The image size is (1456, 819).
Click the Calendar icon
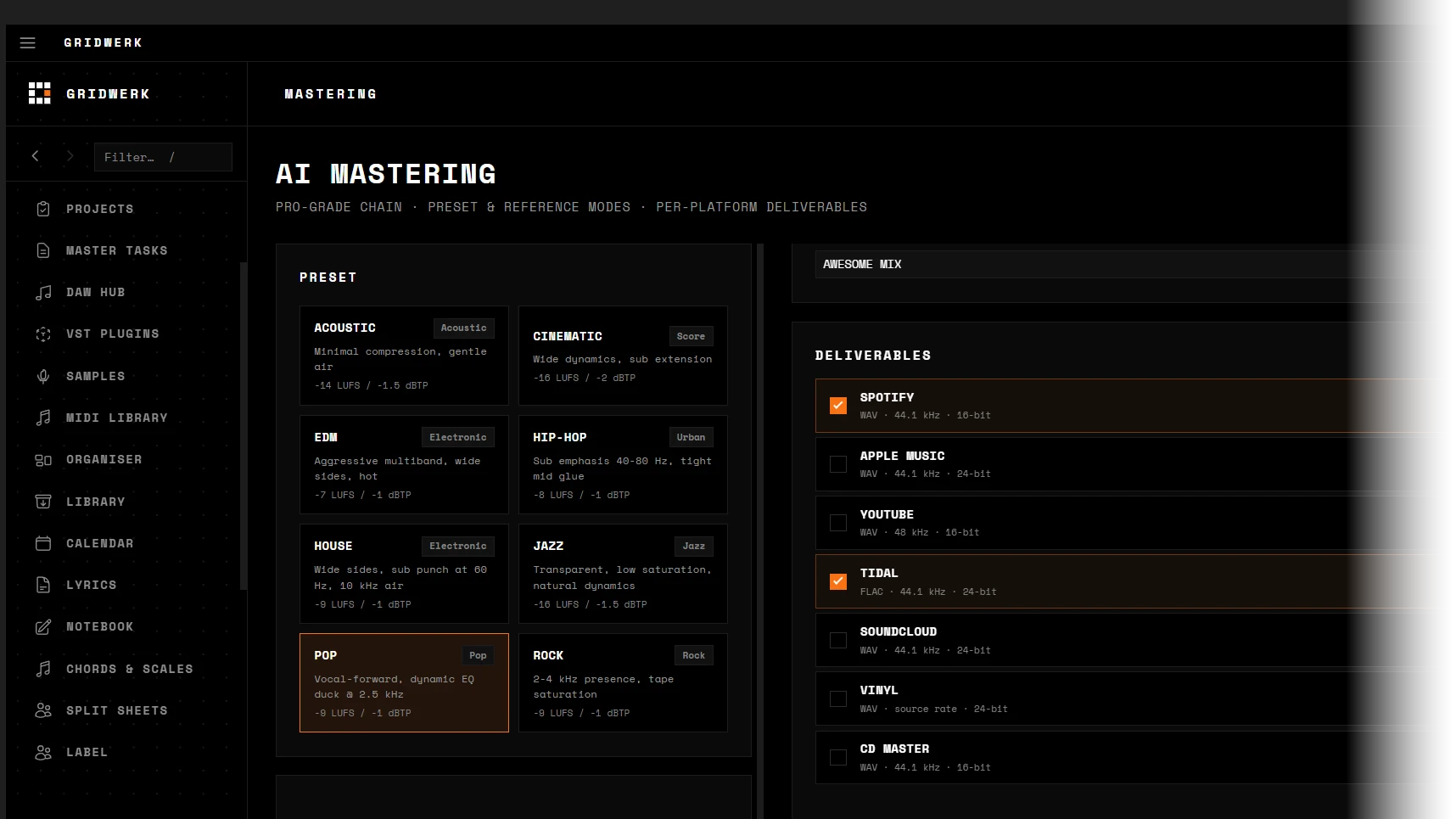click(x=43, y=543)
